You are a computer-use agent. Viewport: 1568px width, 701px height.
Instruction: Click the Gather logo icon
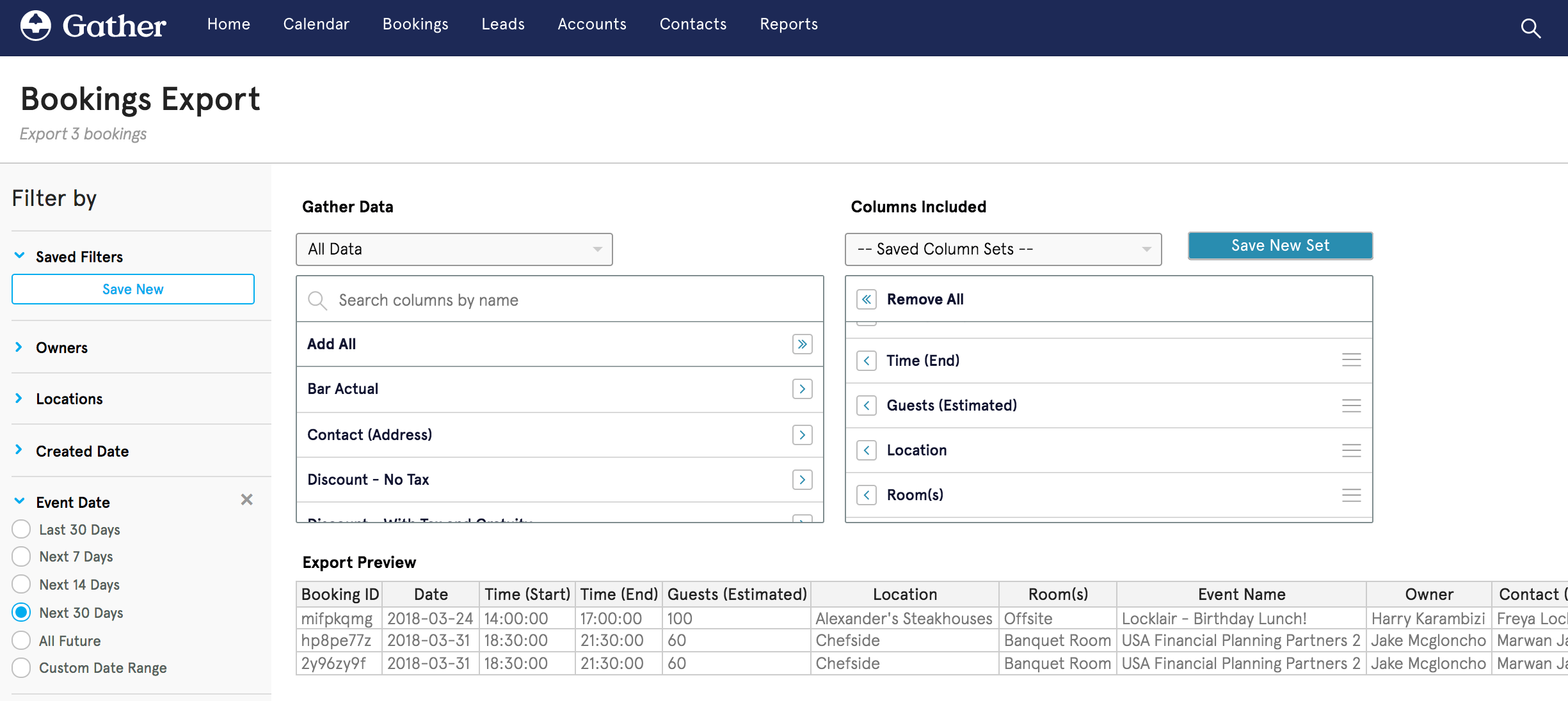[36, 26]
